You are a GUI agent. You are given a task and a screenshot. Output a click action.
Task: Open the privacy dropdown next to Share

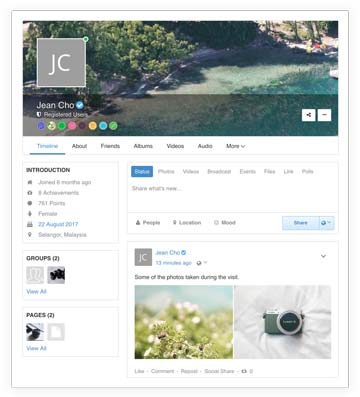tap(326, 223)
